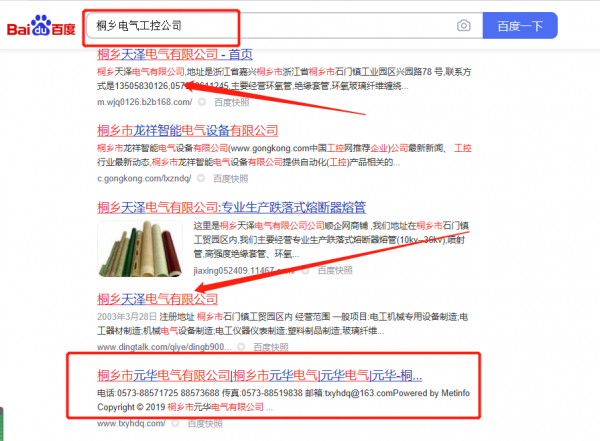The height and width of the screenshot is (441, 600).
Task: Open 桐乡天泽电气有限公司 result dated 2003
Action: click(x=157, y=299)
